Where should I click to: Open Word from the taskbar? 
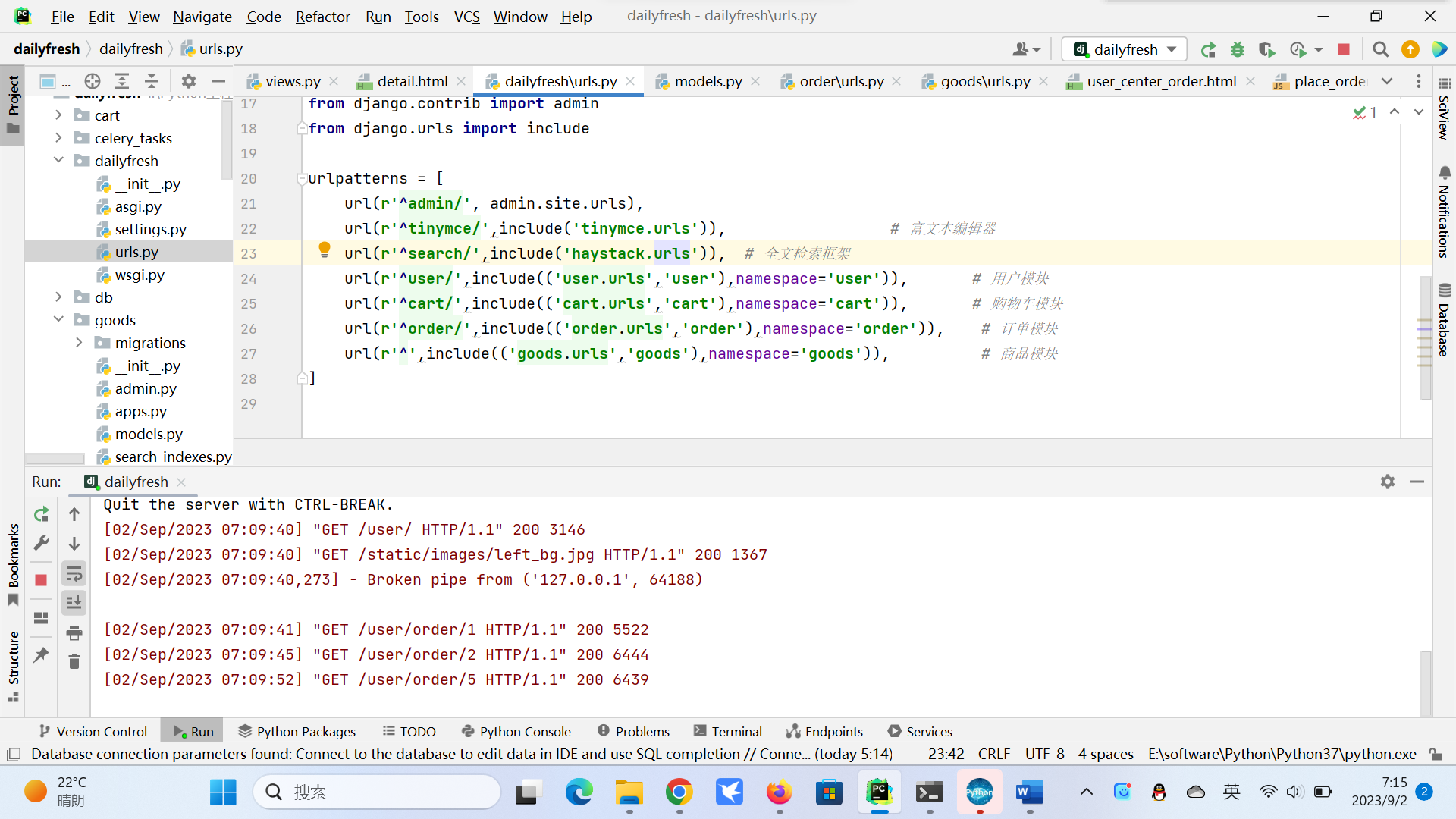(1029, 792)
